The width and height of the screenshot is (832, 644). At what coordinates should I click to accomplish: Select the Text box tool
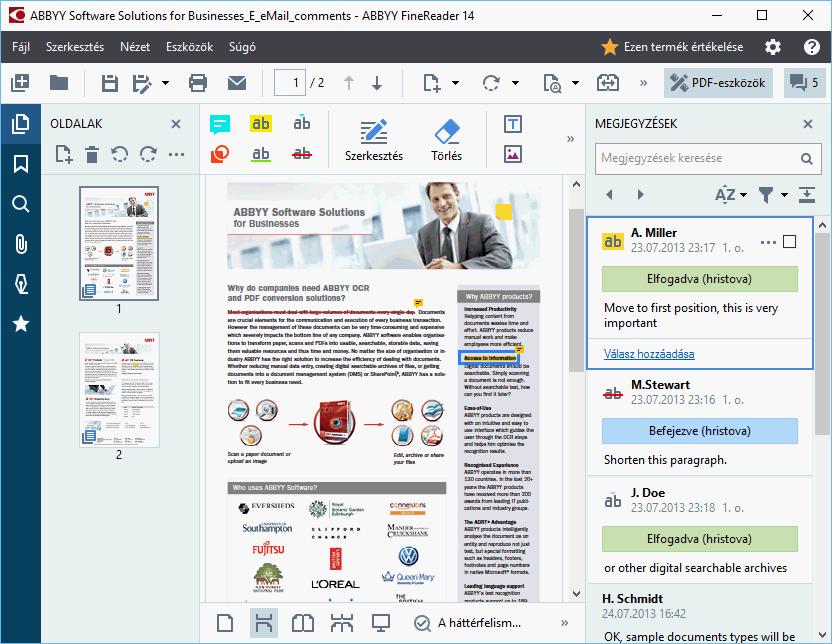coord(513,124)
